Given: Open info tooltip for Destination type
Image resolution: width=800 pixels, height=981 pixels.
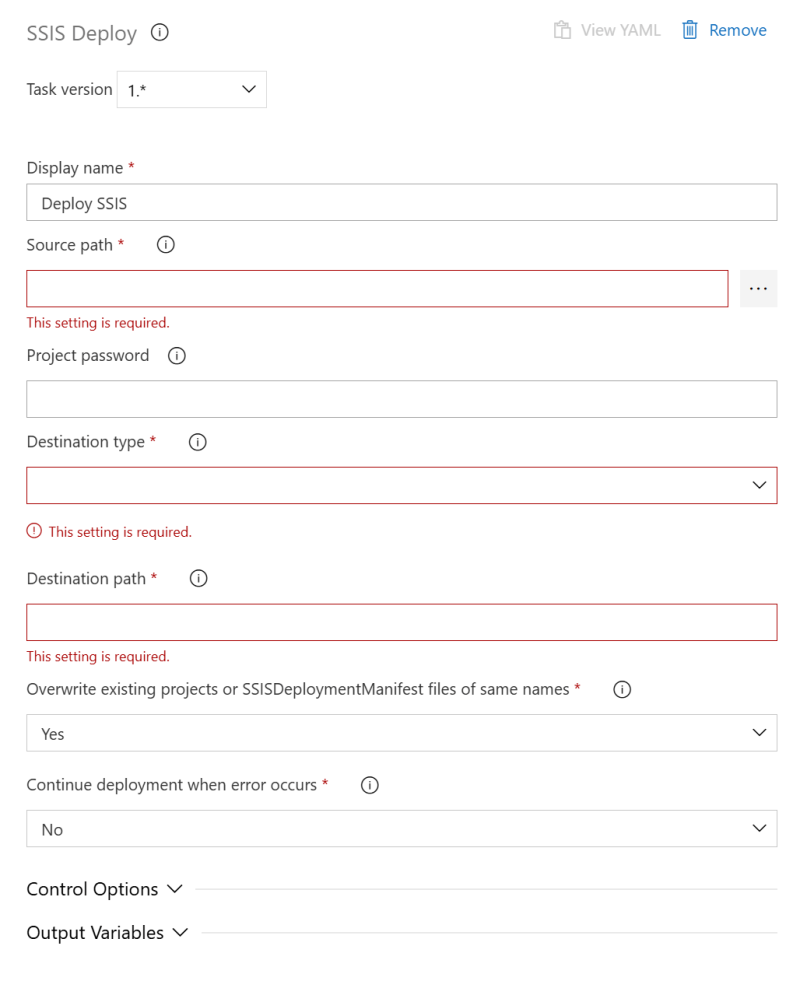Looking at the screenshot, I should [x=198, y=442].
